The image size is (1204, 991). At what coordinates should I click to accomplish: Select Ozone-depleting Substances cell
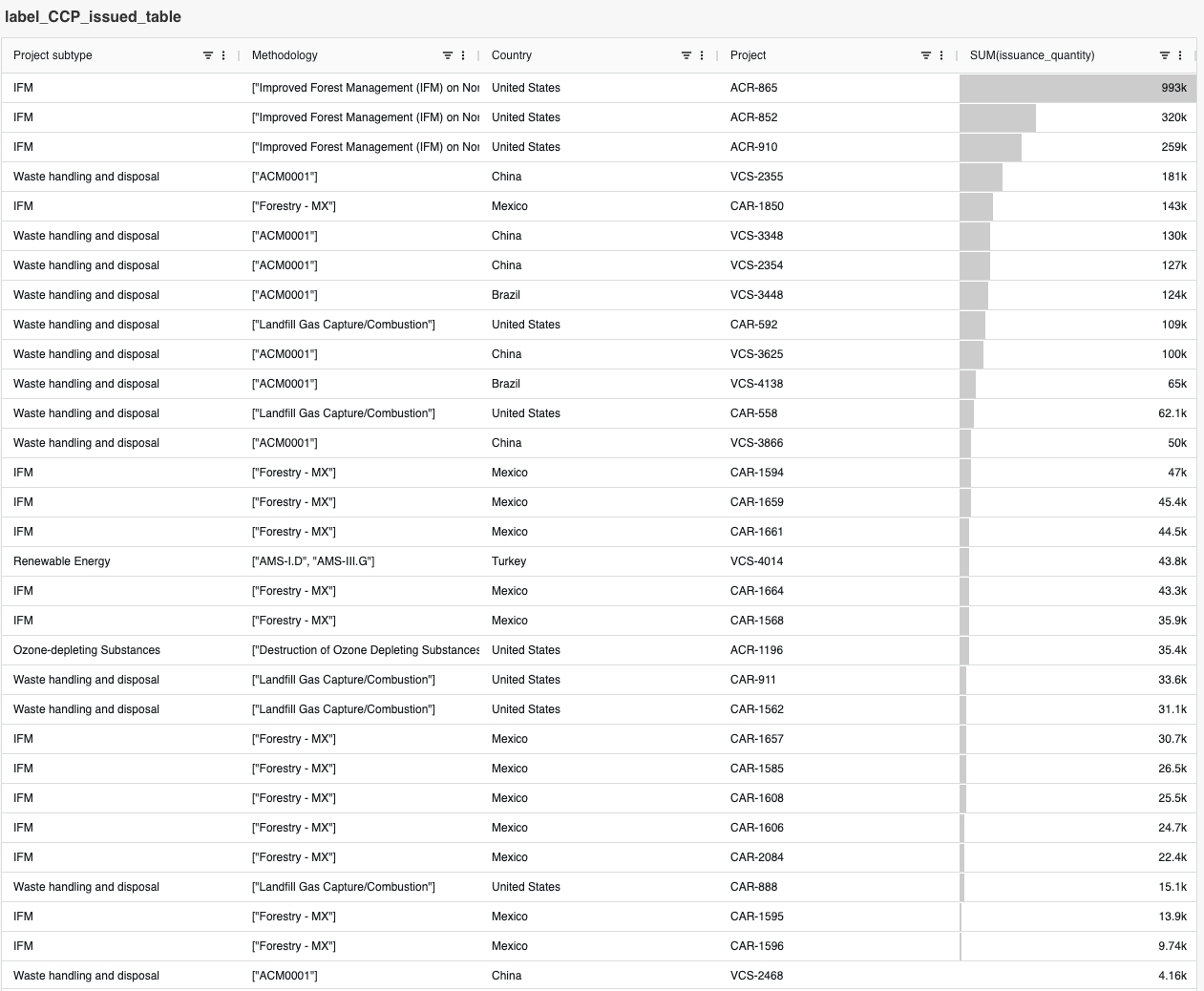(87, 650)
